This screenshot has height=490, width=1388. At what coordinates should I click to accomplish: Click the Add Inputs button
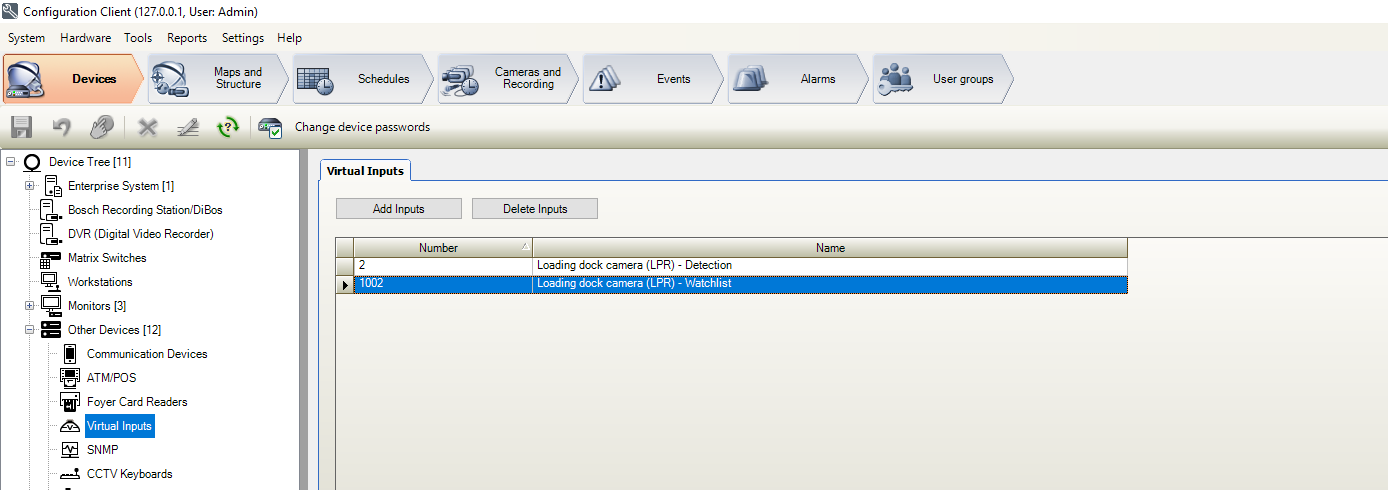(398, 209)
